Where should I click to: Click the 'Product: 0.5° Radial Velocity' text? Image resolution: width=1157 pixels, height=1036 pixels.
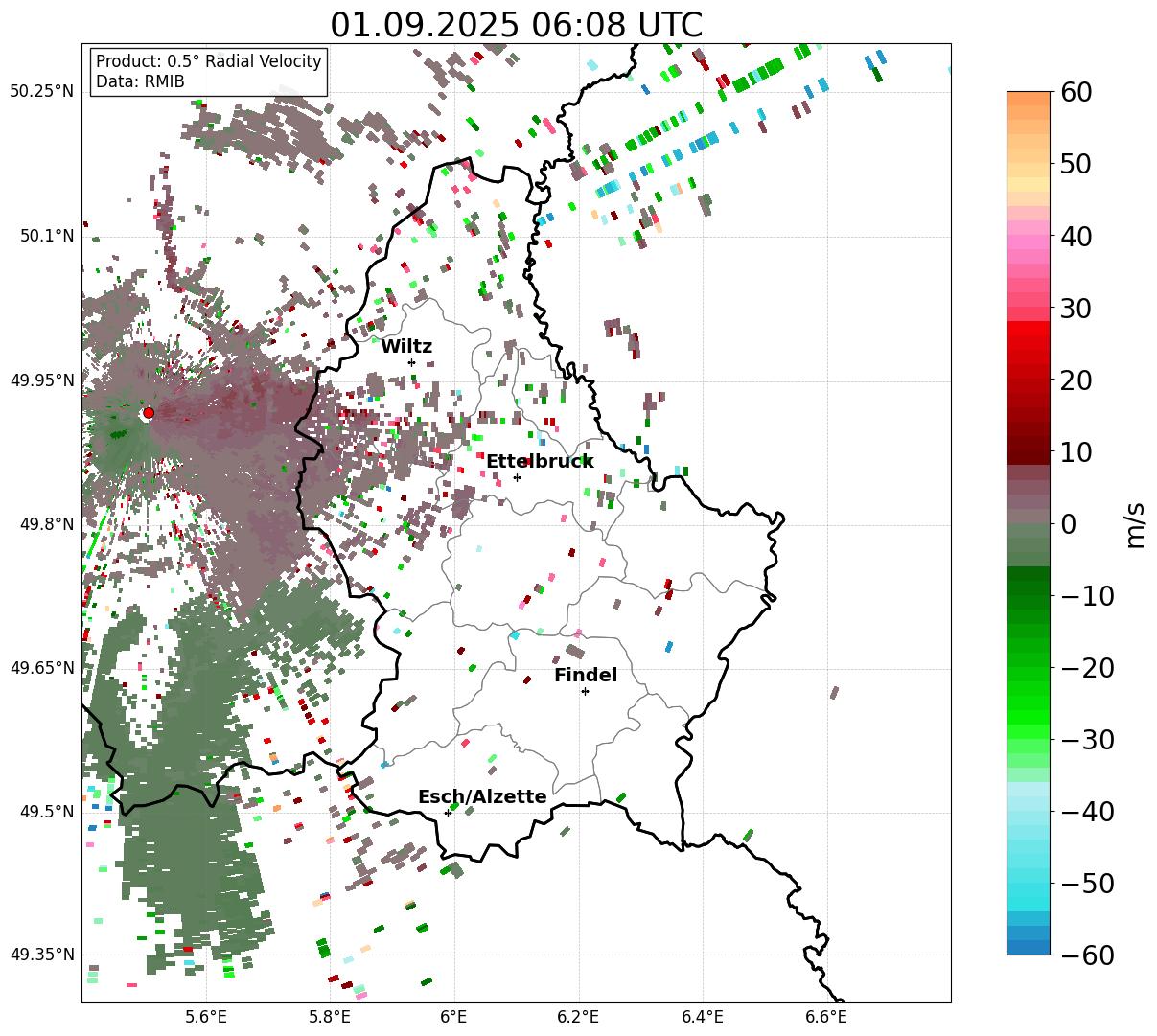pos(209,61)
